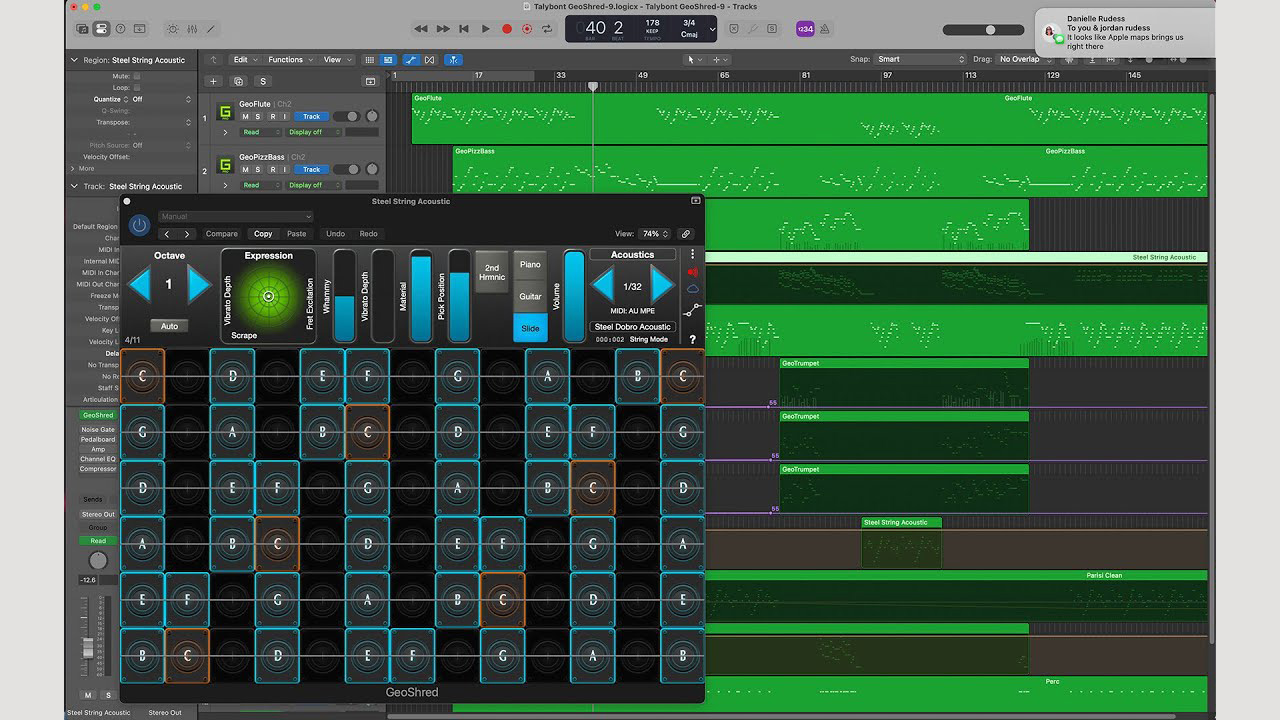
Task: Mute the GeoFlute track
Action: tap(246, 116)
